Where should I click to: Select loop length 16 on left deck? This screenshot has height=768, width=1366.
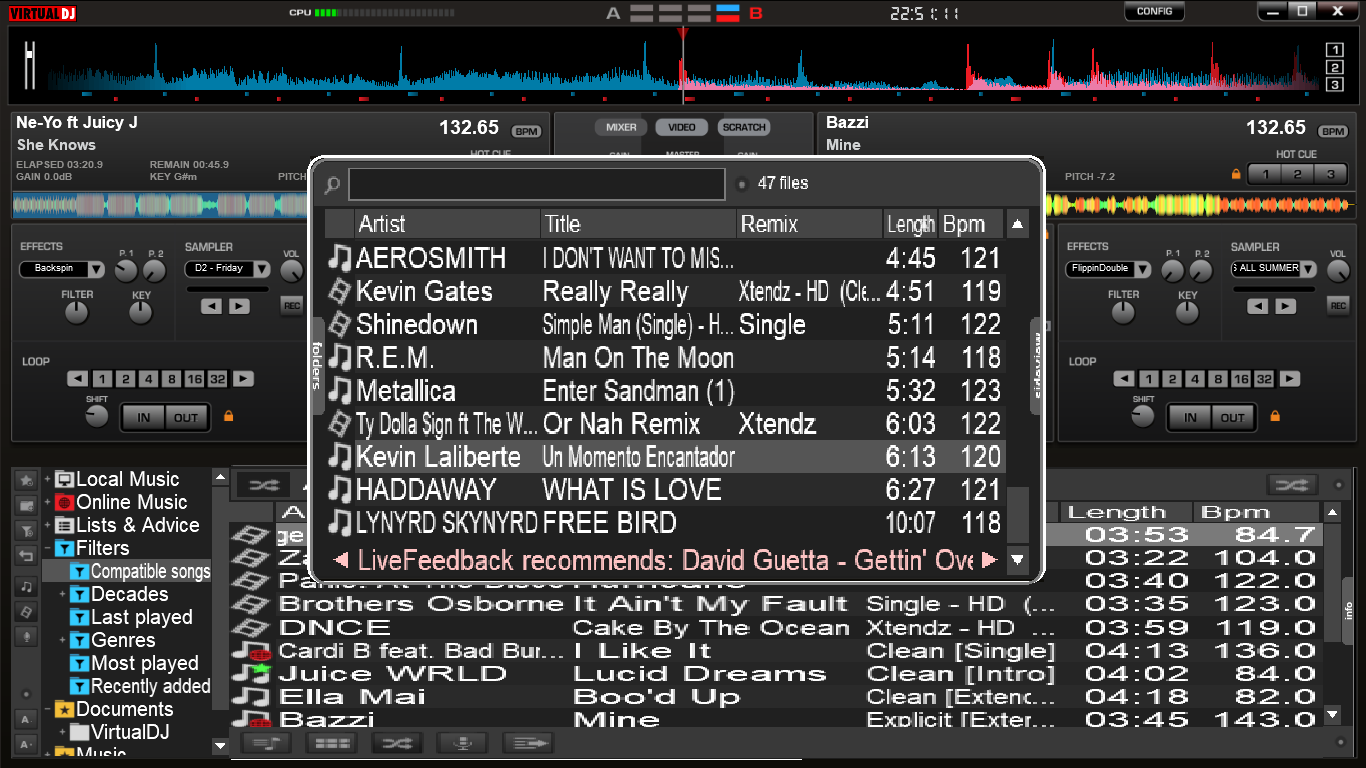(x=194, y=379)
